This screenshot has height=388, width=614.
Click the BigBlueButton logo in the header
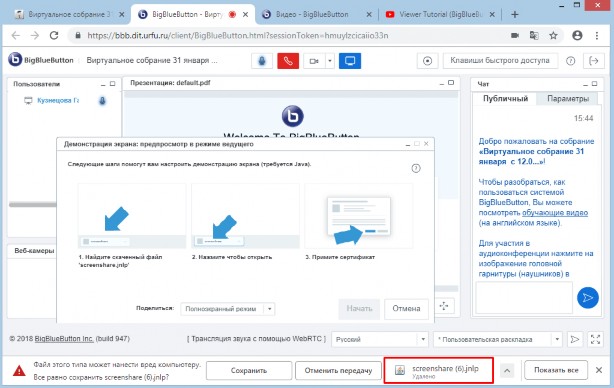pos(41,60)
